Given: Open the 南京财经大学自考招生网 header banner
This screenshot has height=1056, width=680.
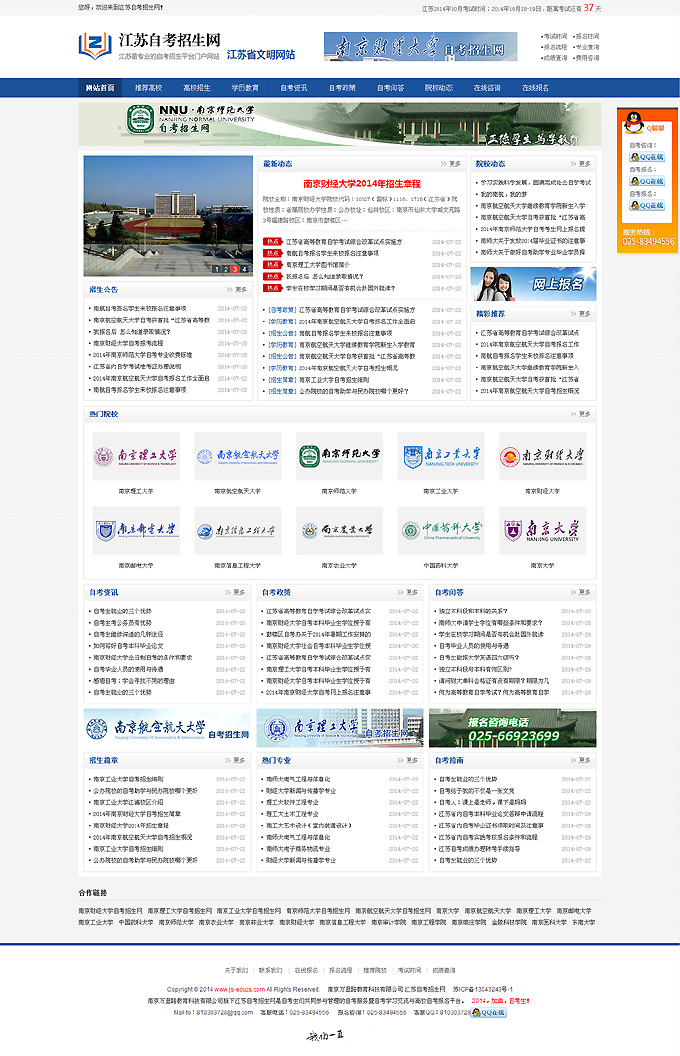Looking at the screenshot, I should (x=420, y=46).
